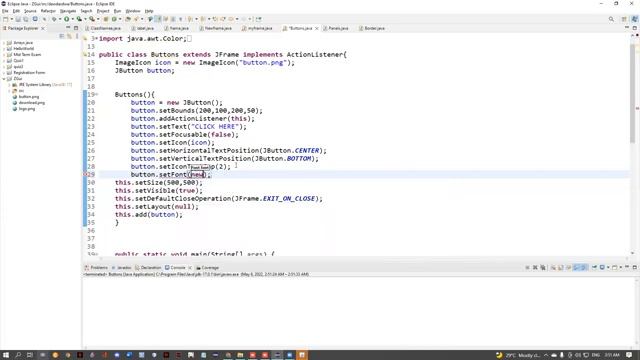Expand the Registration Form project
The width and height of the screenshot is (640, 360).
pyautogui.click(x=4, y=73)
